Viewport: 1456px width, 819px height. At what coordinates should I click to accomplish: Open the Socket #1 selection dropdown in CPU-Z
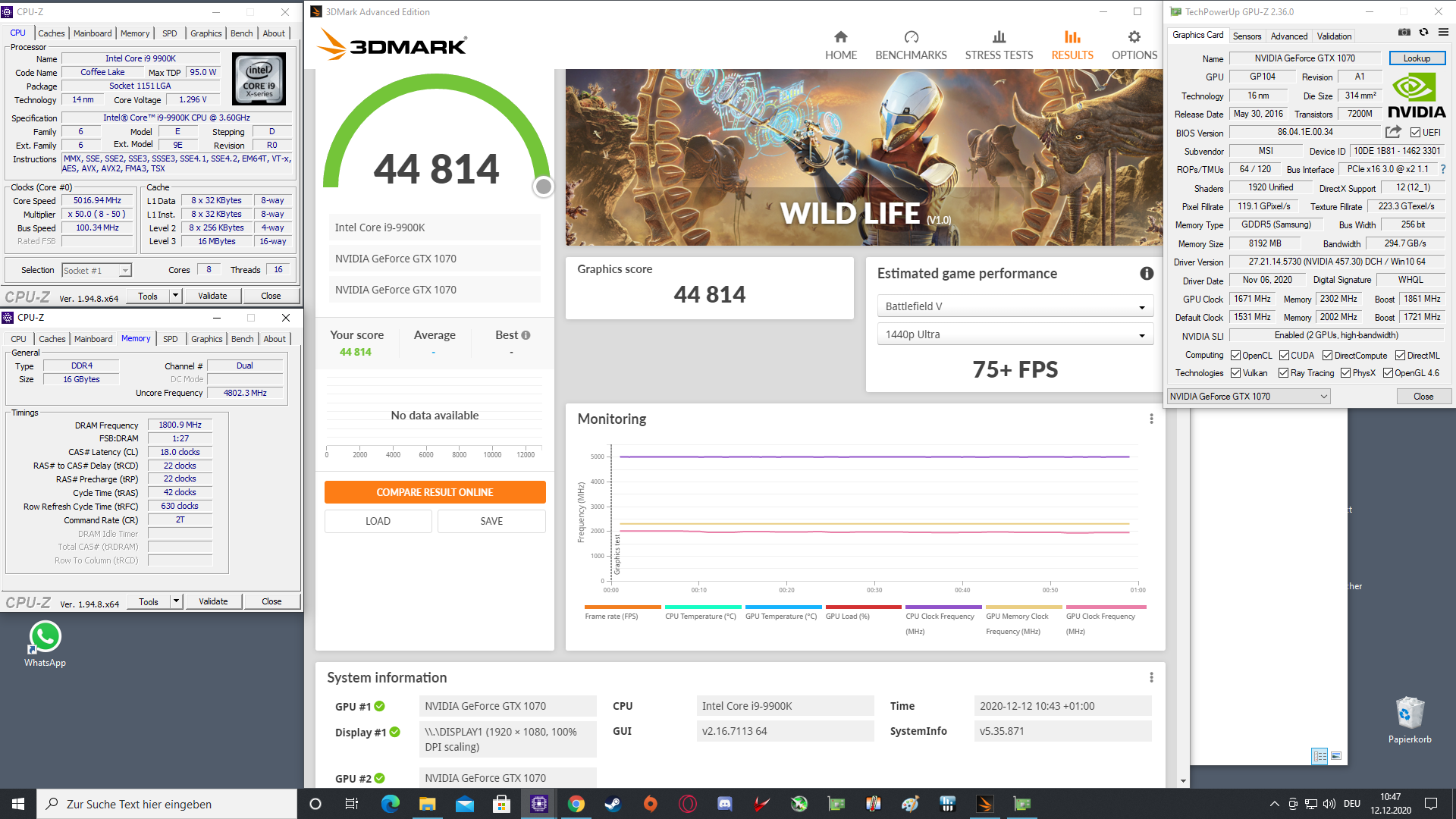(x=96, y=271)
